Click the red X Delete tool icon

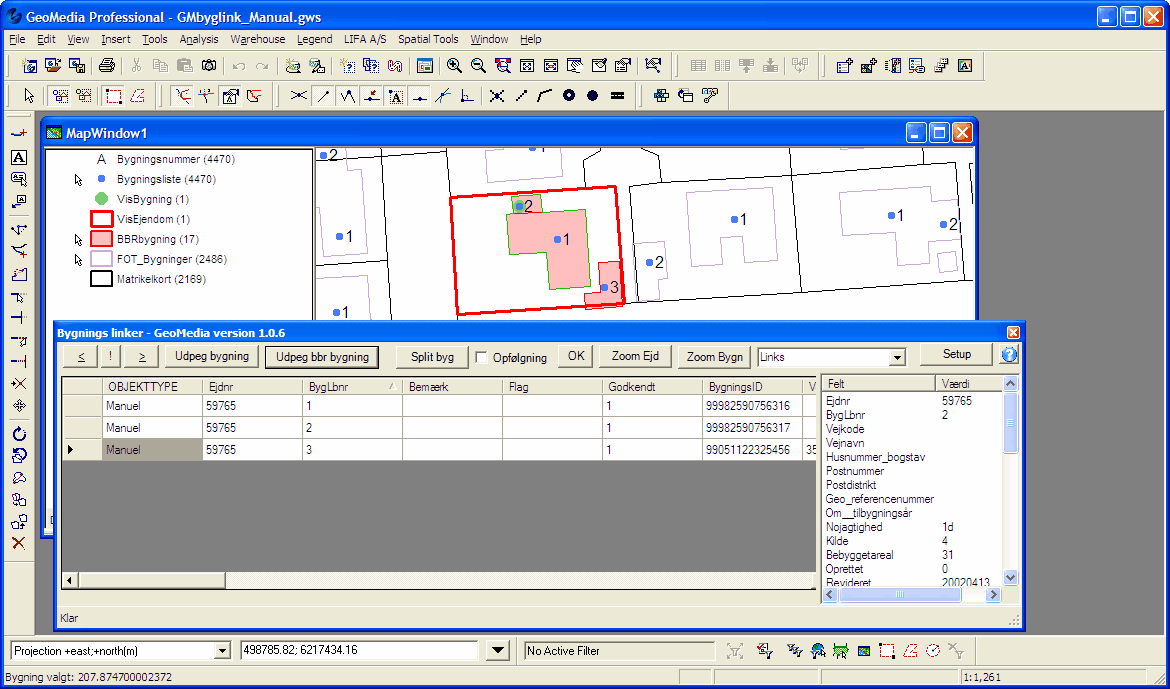[x=19, y=543]
